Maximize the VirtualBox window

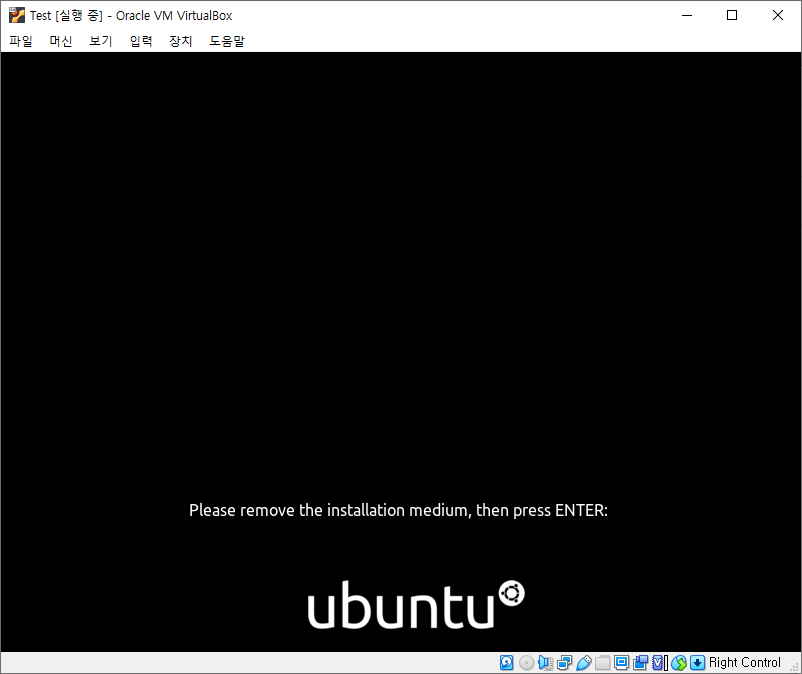tap(732, 15)
